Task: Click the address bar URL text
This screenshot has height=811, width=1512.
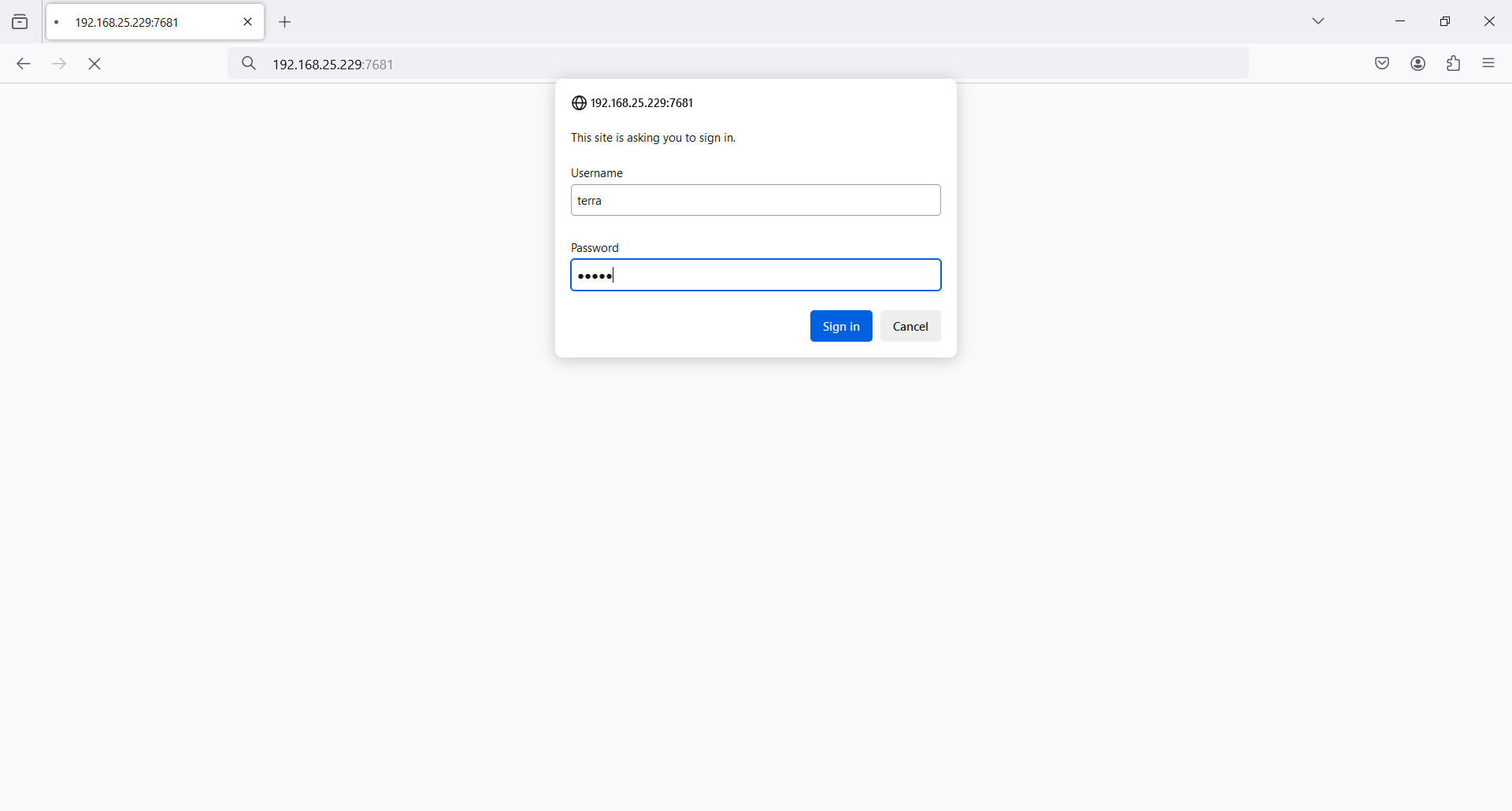Action: click(333, 65)
